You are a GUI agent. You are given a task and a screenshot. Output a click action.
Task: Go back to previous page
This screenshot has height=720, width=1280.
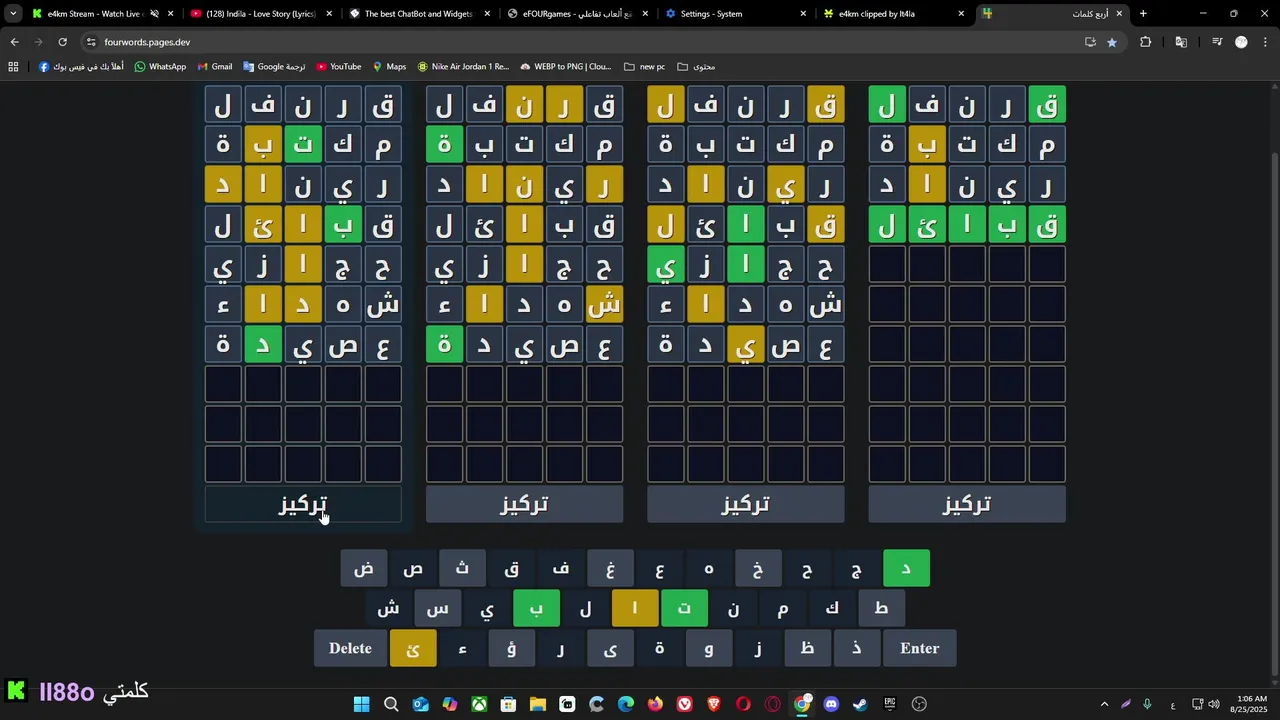[14, 42]
